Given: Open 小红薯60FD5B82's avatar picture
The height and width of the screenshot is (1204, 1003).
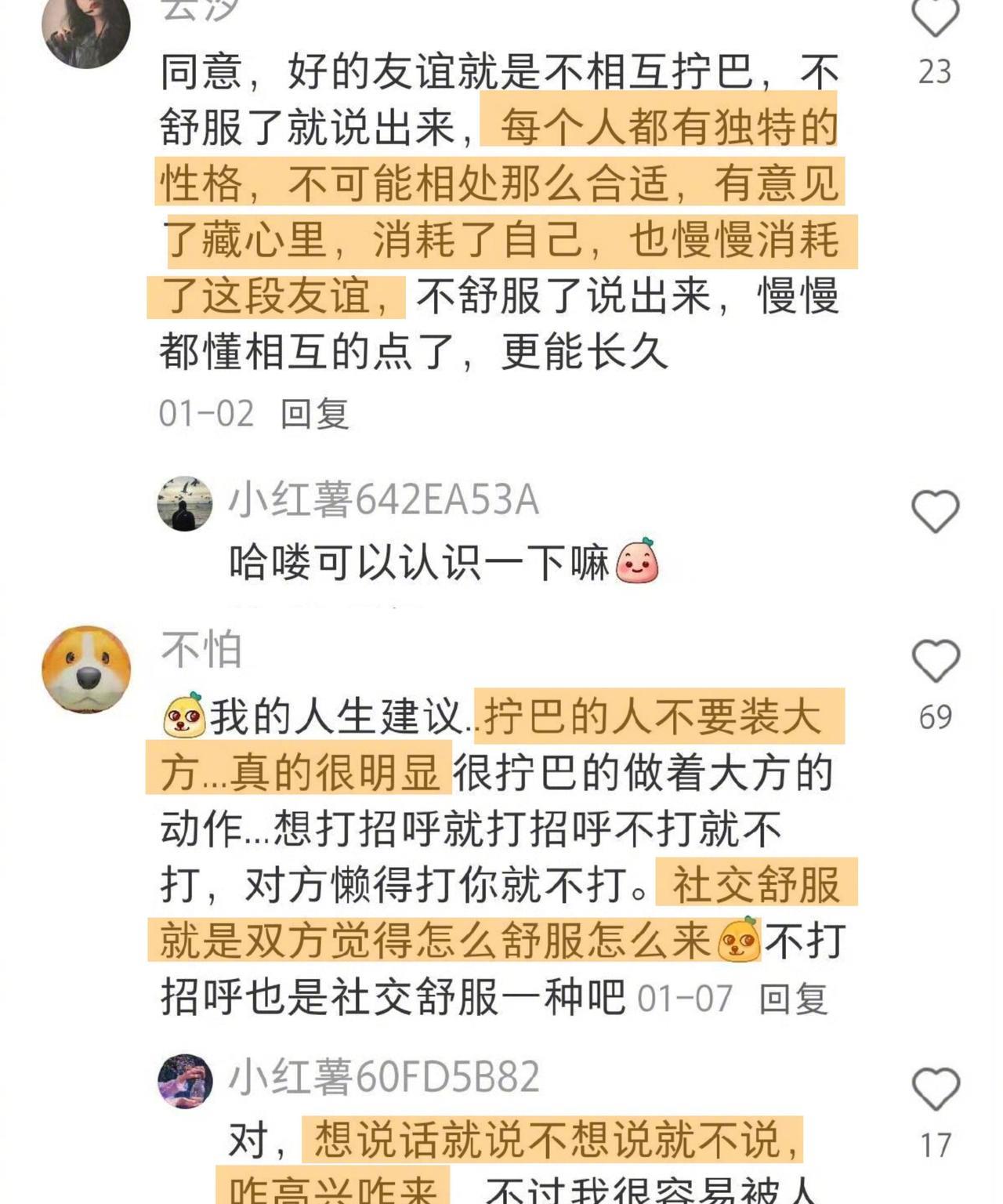Looking at the screenshot, I should pos(185,1081).
